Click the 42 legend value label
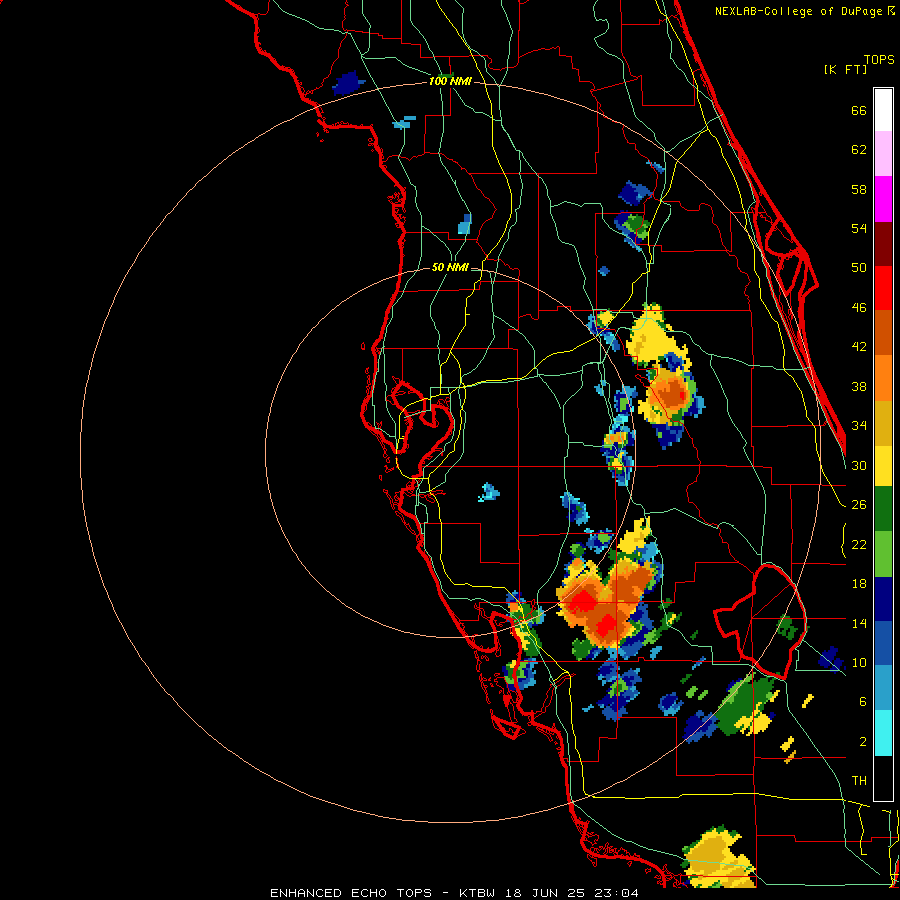Image resolution: width=900 pixels, height=900 pixels. [859, 347]
